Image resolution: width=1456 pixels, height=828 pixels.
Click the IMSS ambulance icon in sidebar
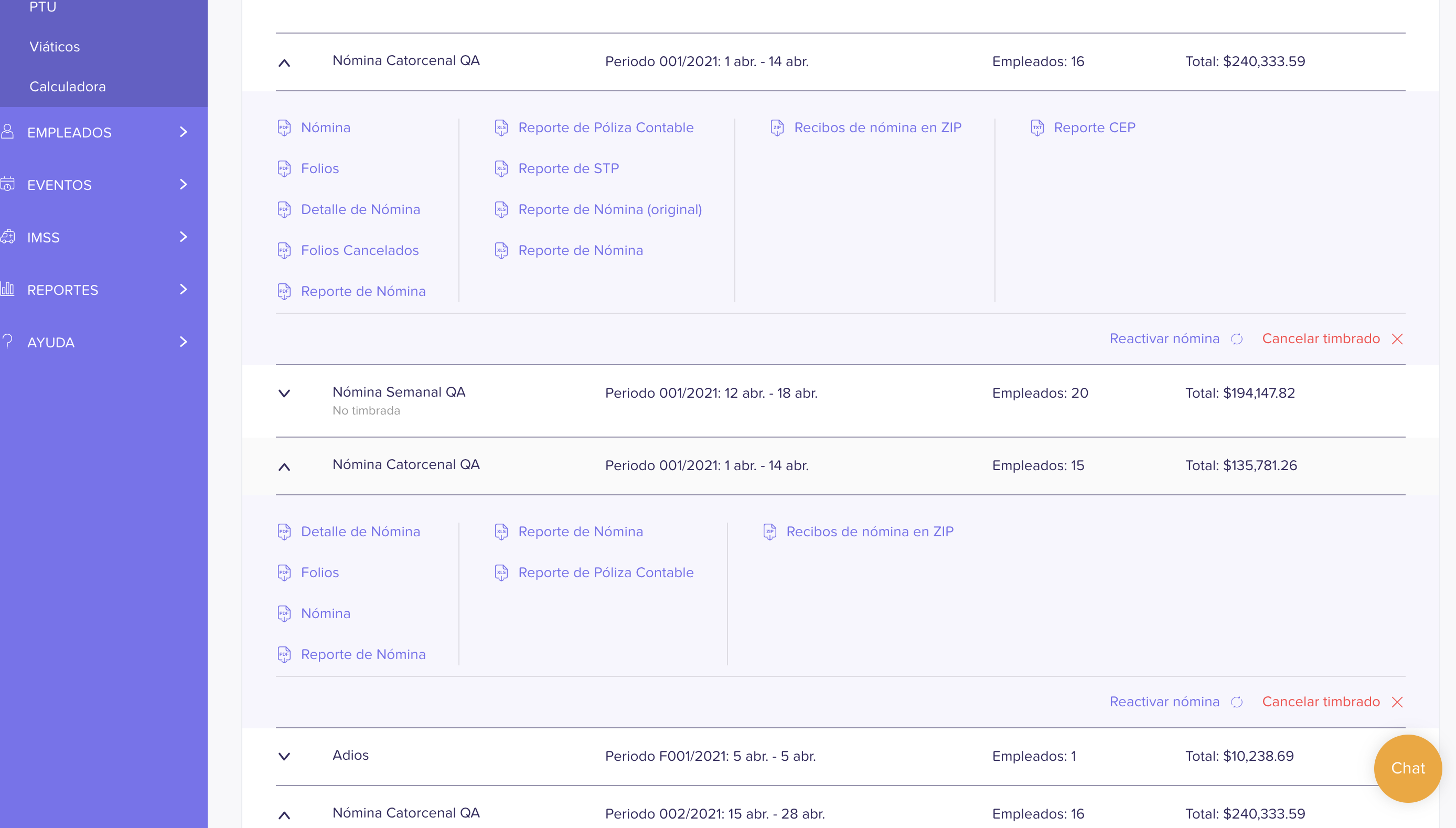click(7, 237)
